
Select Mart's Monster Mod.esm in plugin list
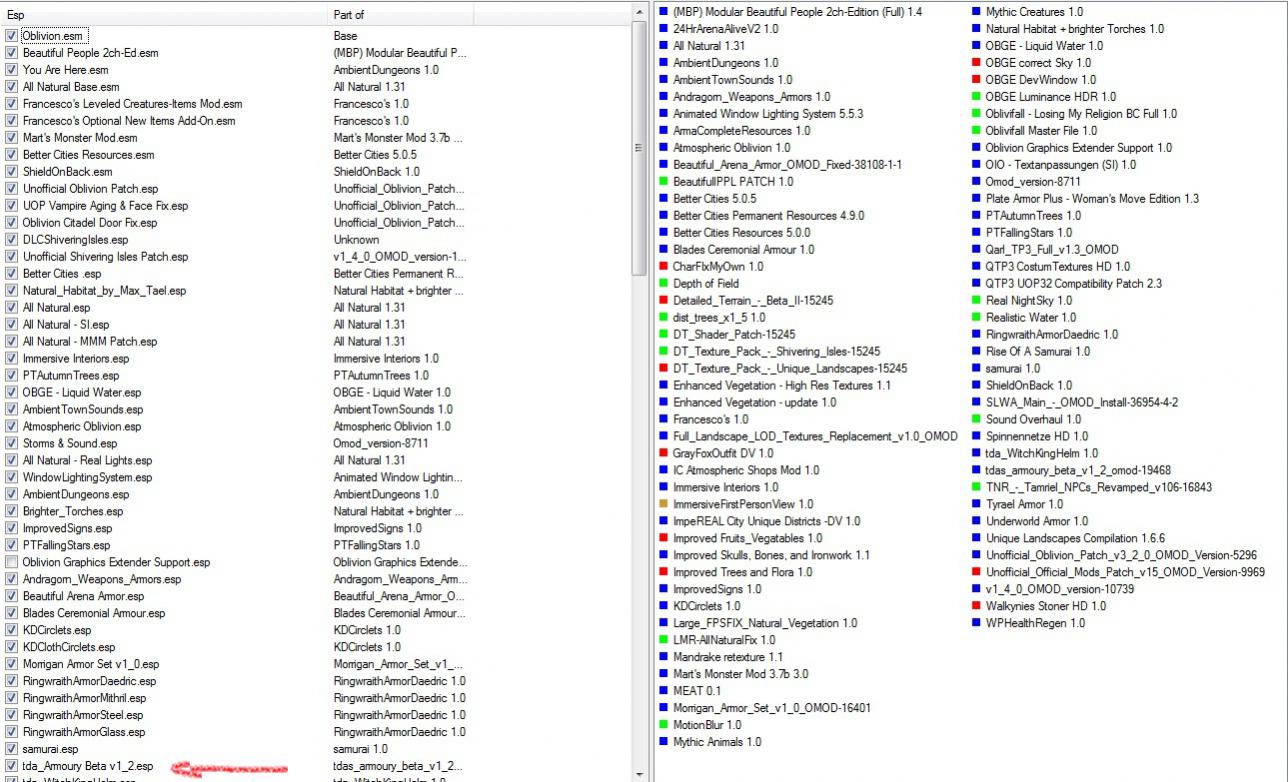(80, 138)
